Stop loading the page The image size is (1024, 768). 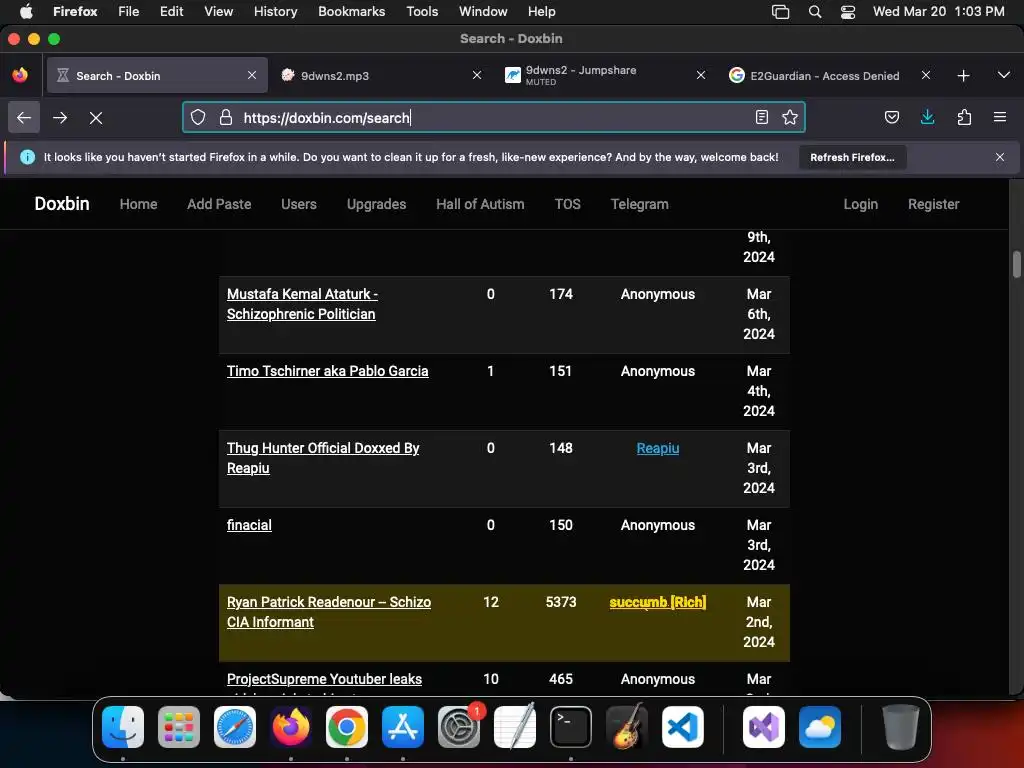click(96, 118)
